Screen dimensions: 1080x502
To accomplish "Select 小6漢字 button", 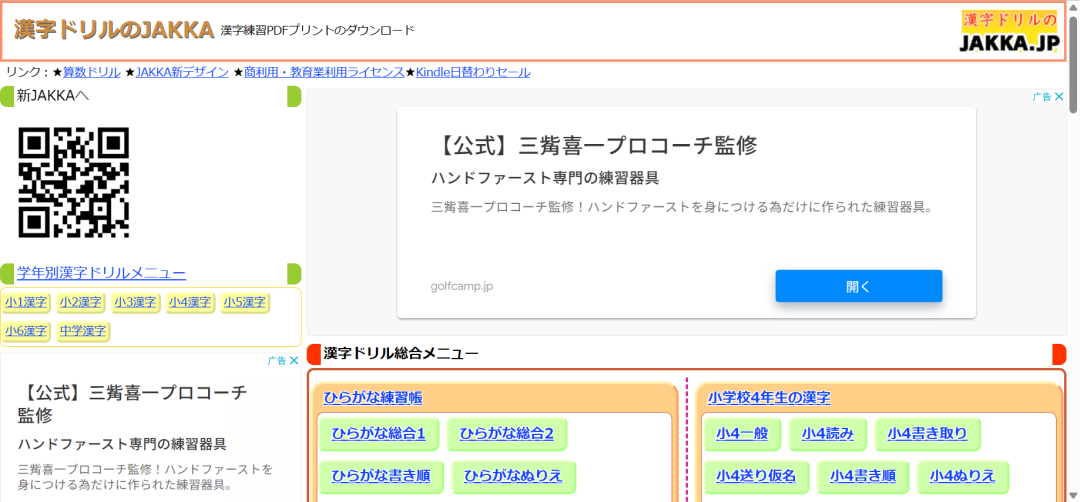I will click(26, 331).
